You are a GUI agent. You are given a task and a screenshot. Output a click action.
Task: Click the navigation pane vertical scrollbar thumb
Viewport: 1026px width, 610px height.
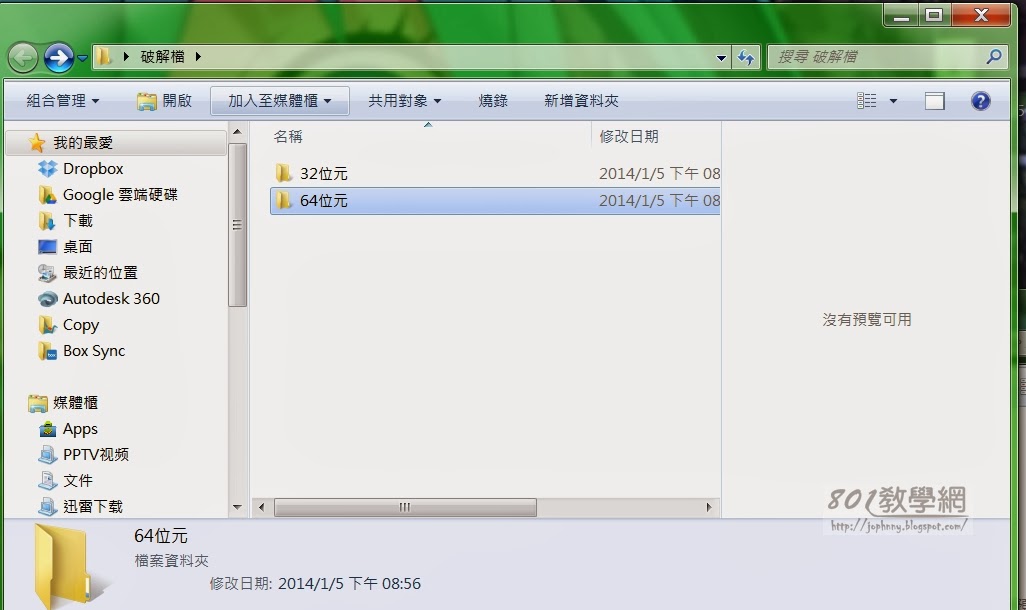click(x=238, y=224)
